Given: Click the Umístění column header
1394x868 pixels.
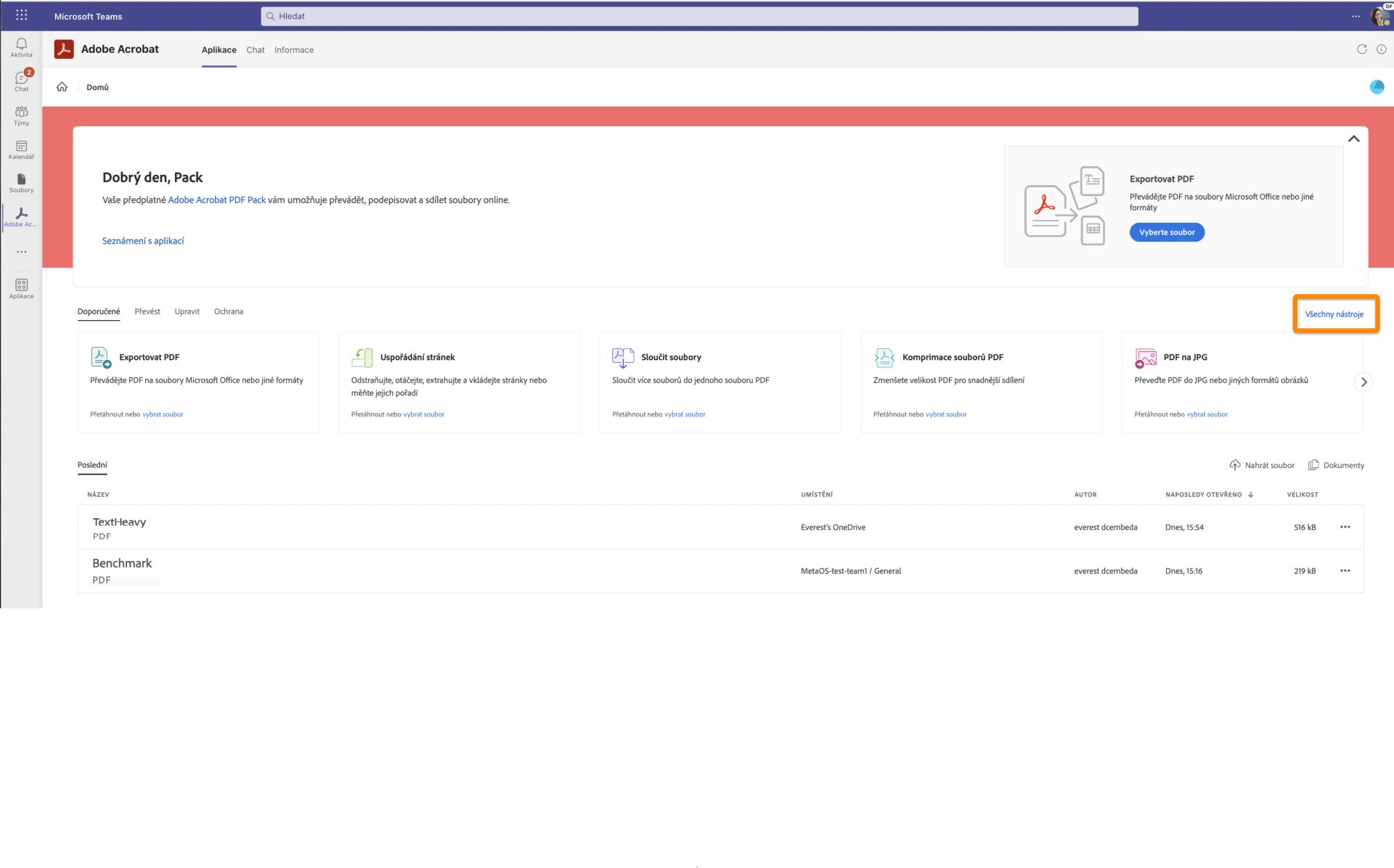Looking at the screenshot, I should coord(817,494).
